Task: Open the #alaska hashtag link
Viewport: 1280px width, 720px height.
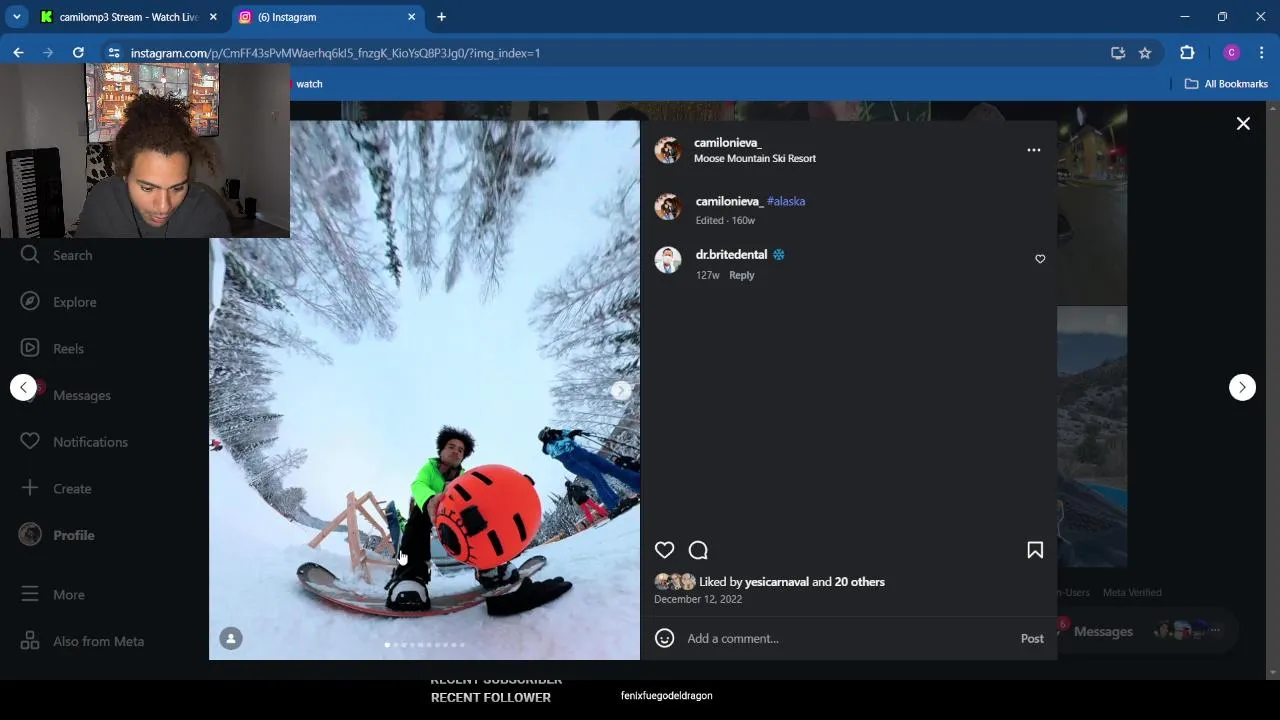Action: coord(786,201)
